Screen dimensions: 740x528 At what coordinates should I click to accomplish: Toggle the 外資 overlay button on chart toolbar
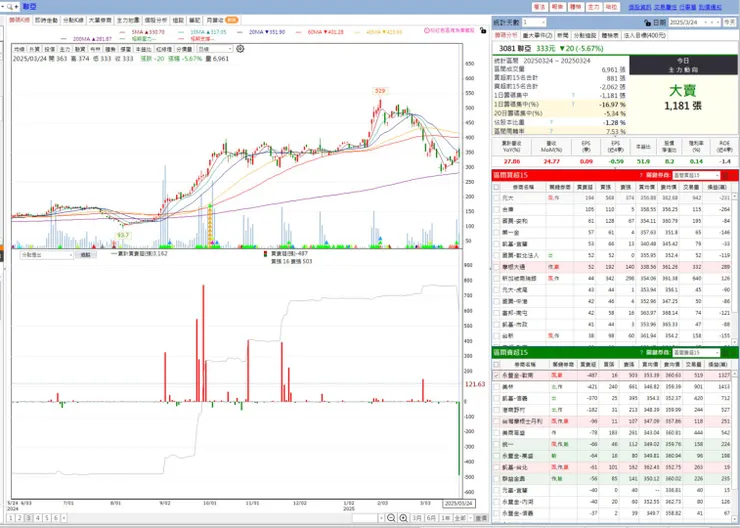pos(34,49)
